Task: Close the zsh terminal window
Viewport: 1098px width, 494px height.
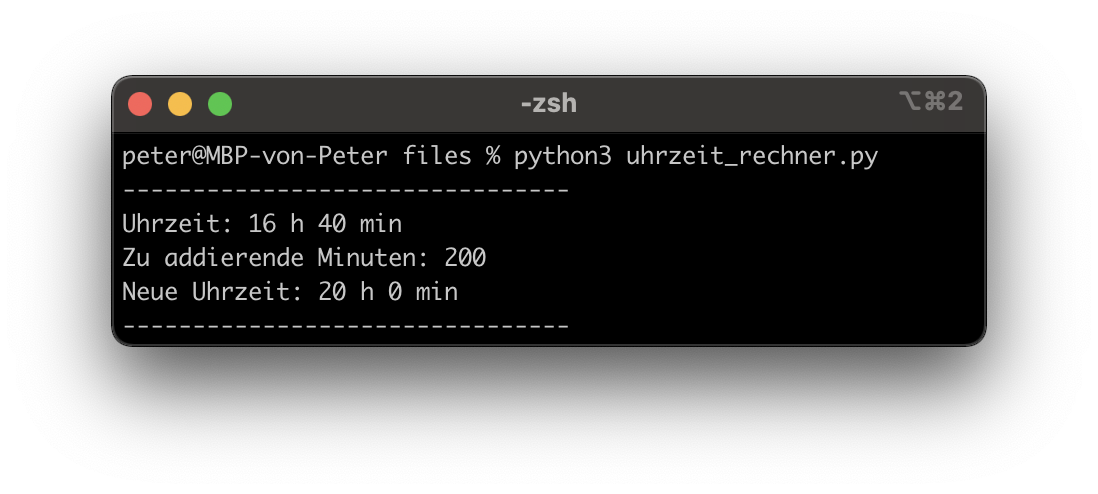Action: pyautogui.click(x=140, y=104)
